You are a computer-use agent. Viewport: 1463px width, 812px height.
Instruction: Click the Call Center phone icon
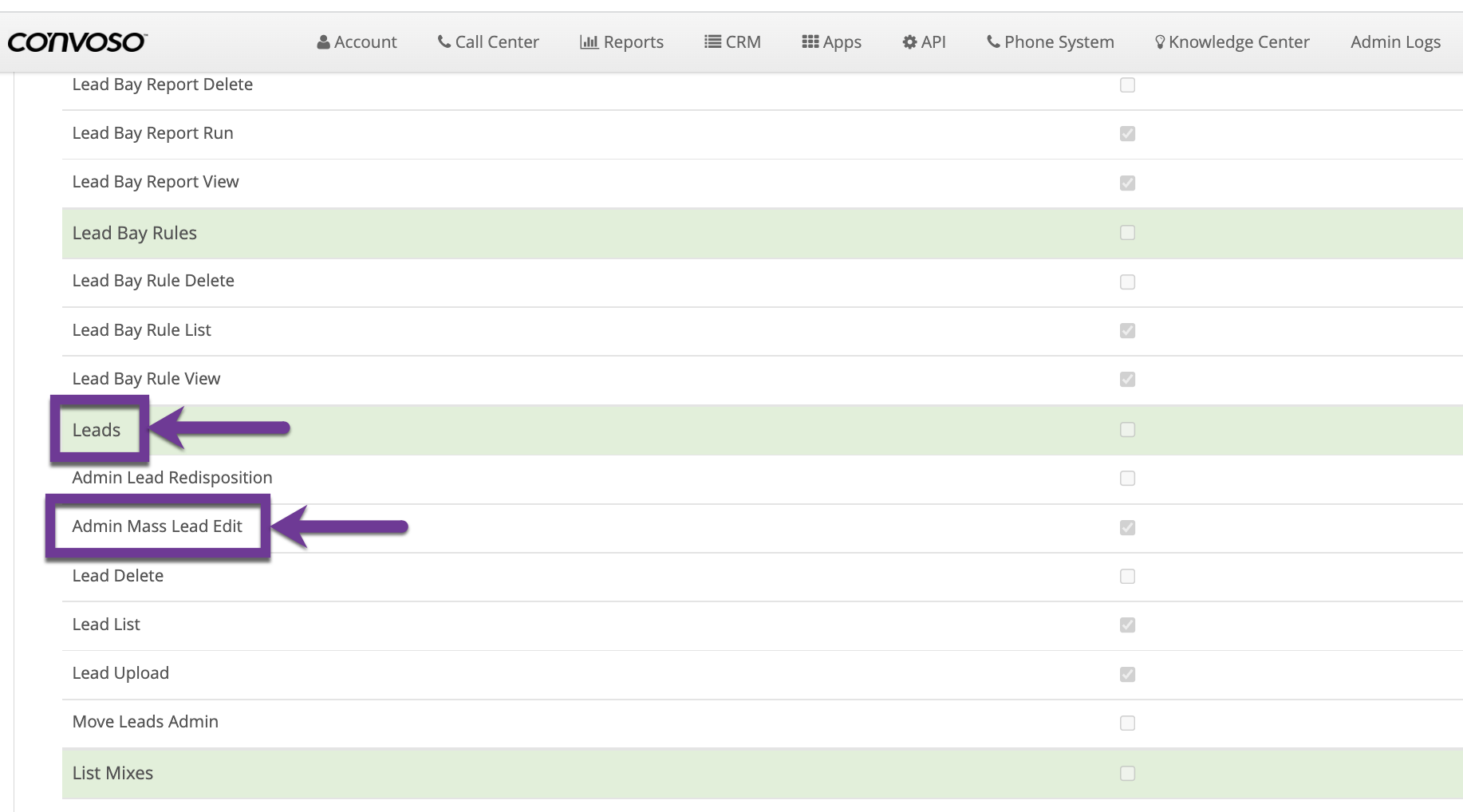[444, 41]
